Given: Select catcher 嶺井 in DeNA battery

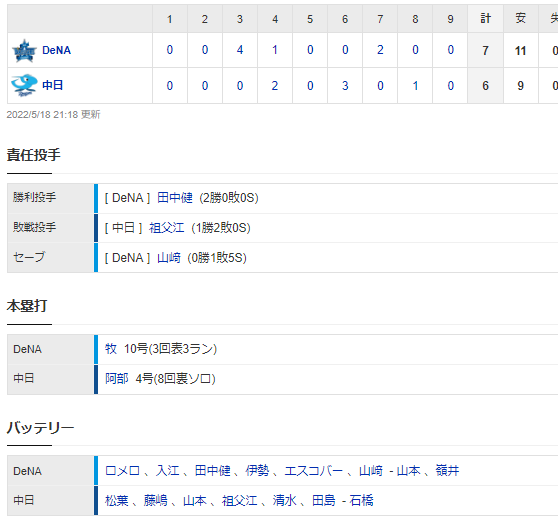Looking at the screenshot, I should [x=447, y=471].
